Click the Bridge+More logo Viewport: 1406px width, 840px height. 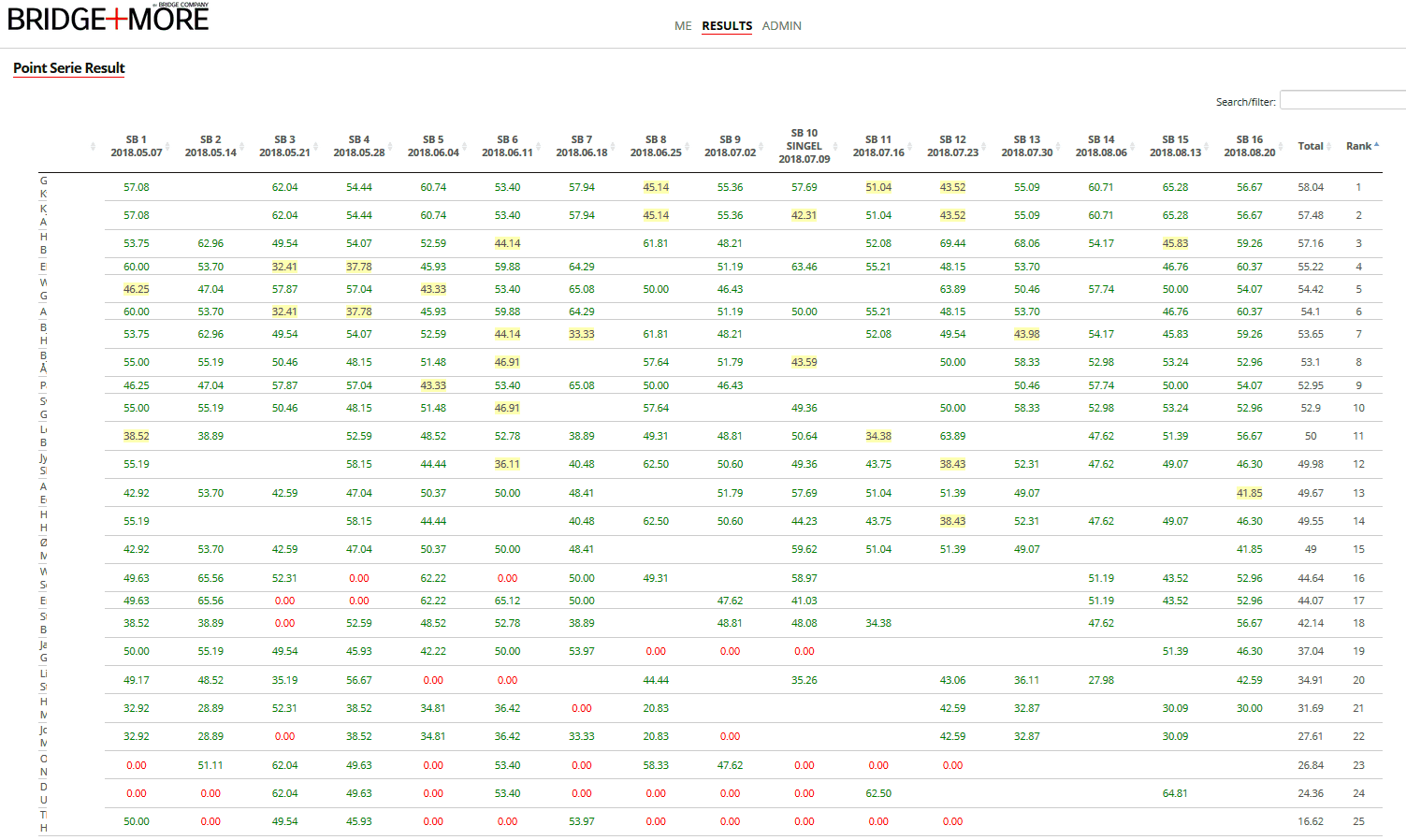tap(108, 18)
